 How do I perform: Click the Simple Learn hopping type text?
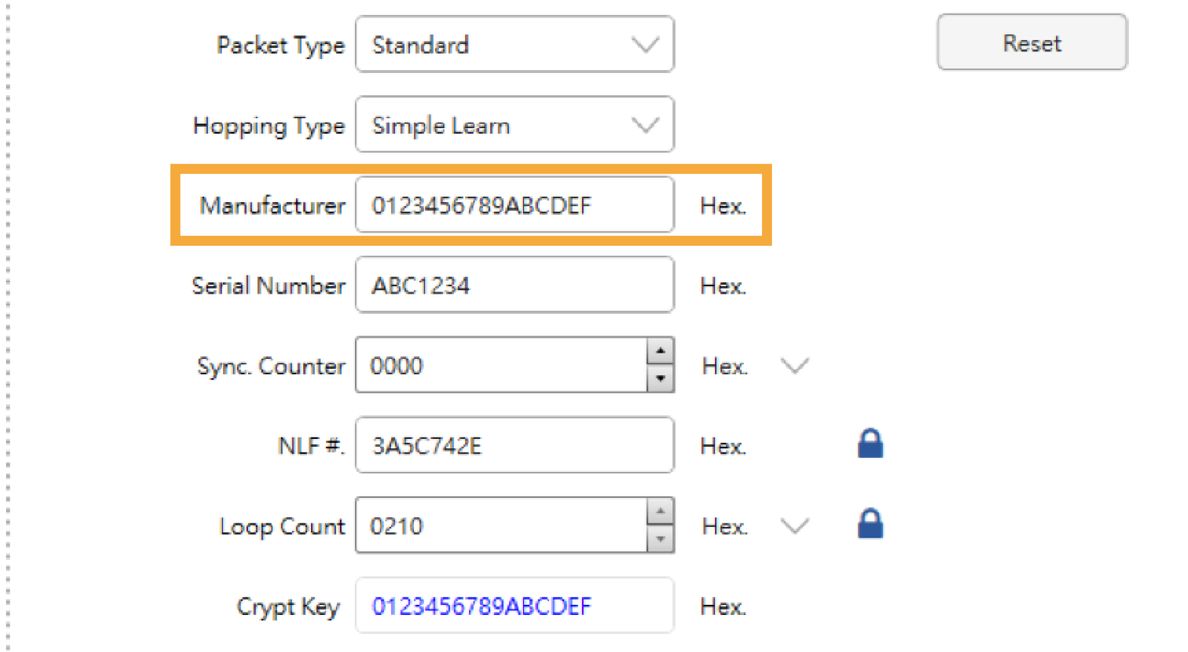coord(441,126)
